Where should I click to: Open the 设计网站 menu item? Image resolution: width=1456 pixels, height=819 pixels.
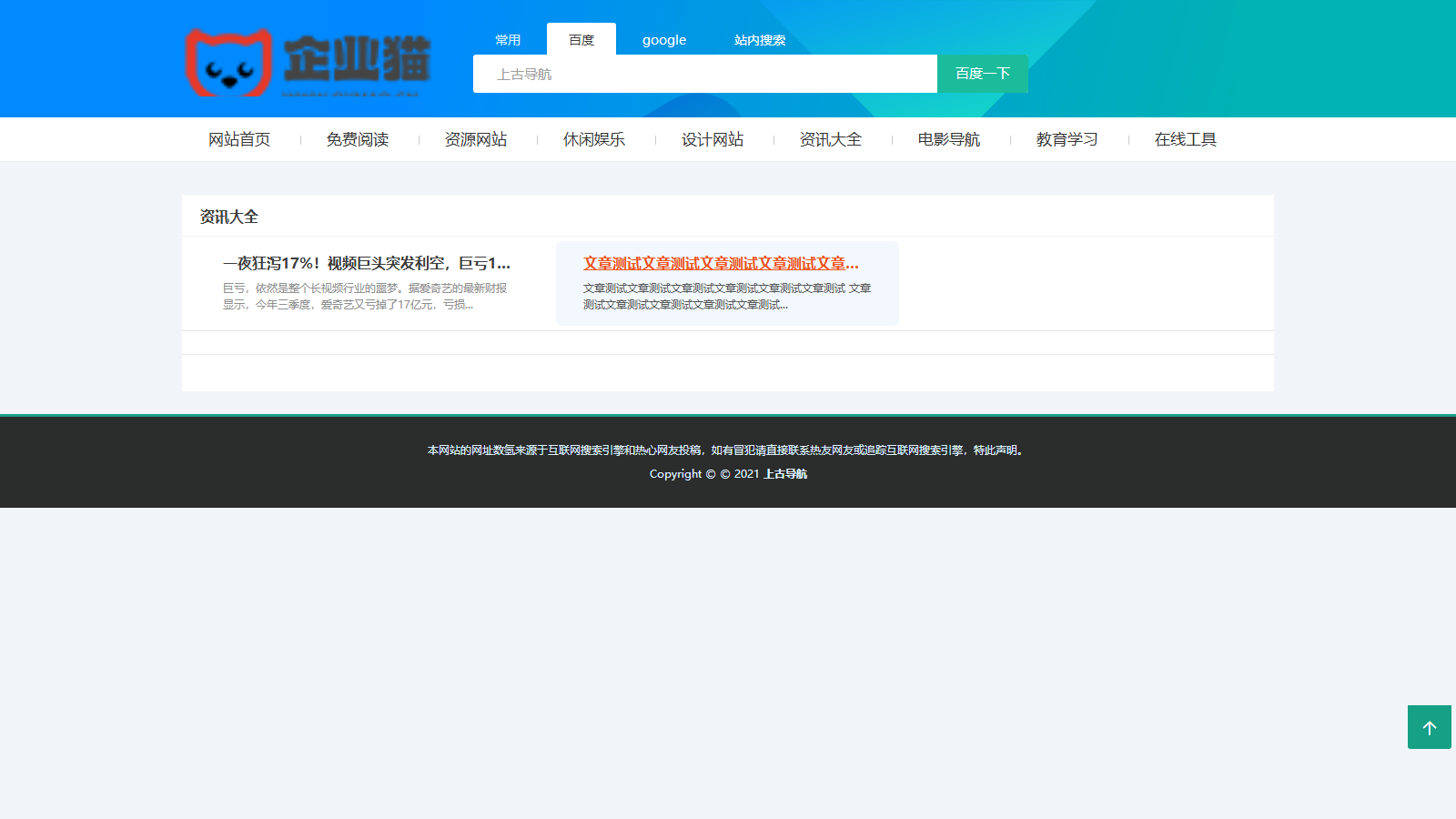tap(713, 139)
